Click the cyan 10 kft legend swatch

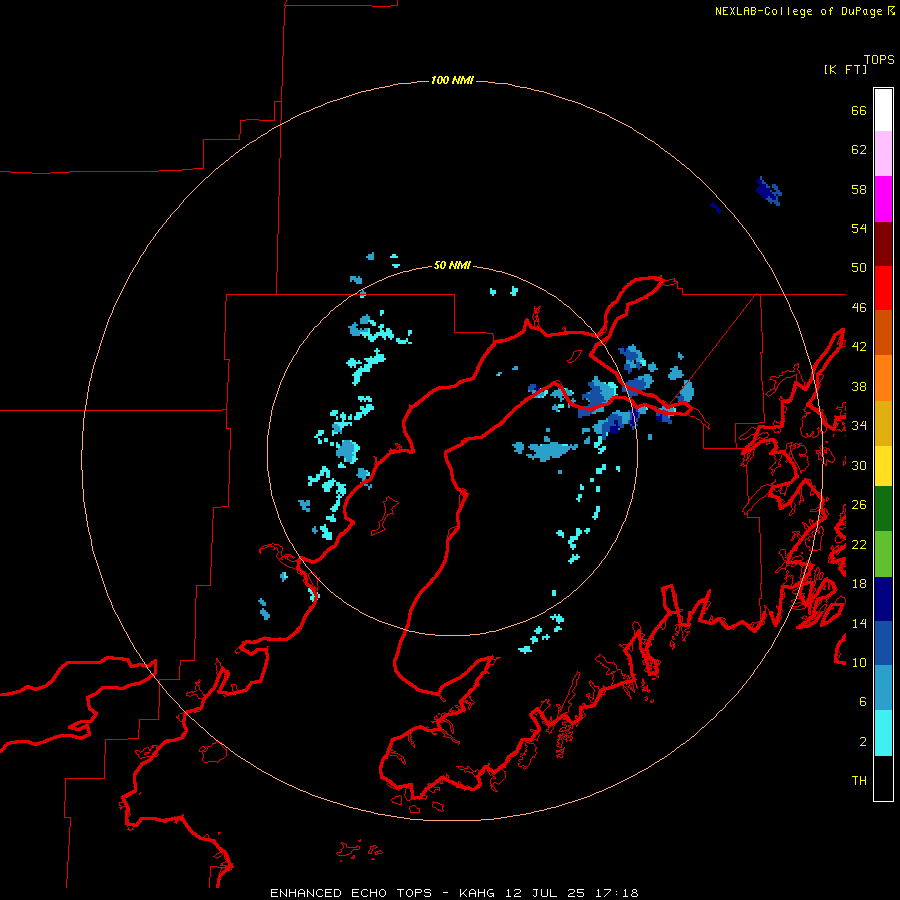pyautogui.click(x=883, y=733)
